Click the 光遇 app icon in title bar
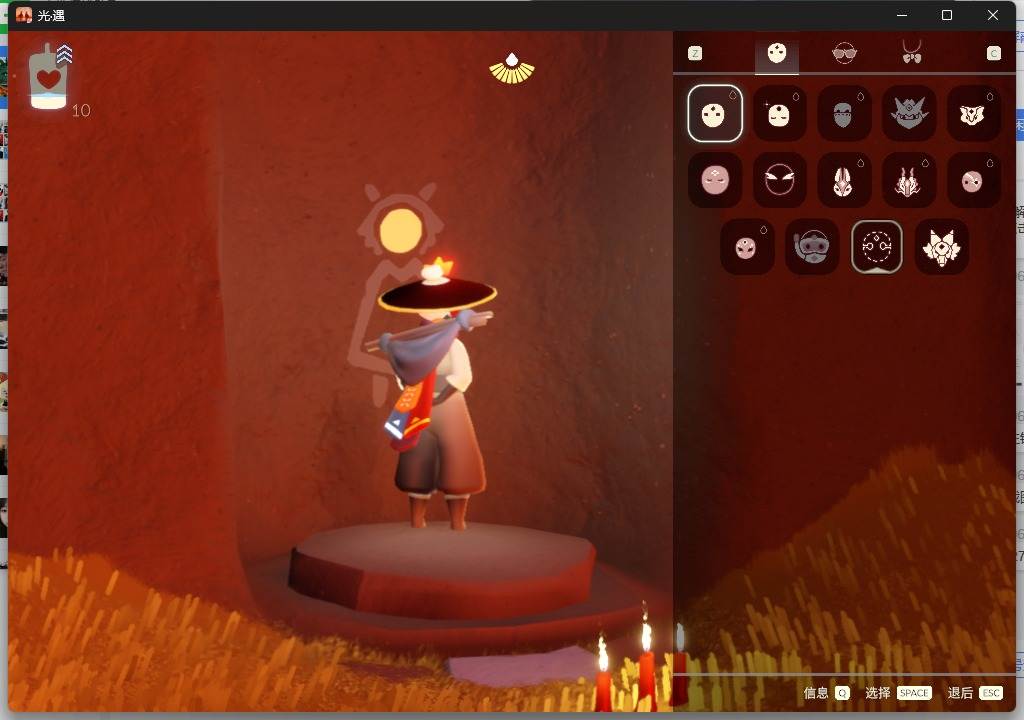The image size is (1024, 720). [24, 15]
